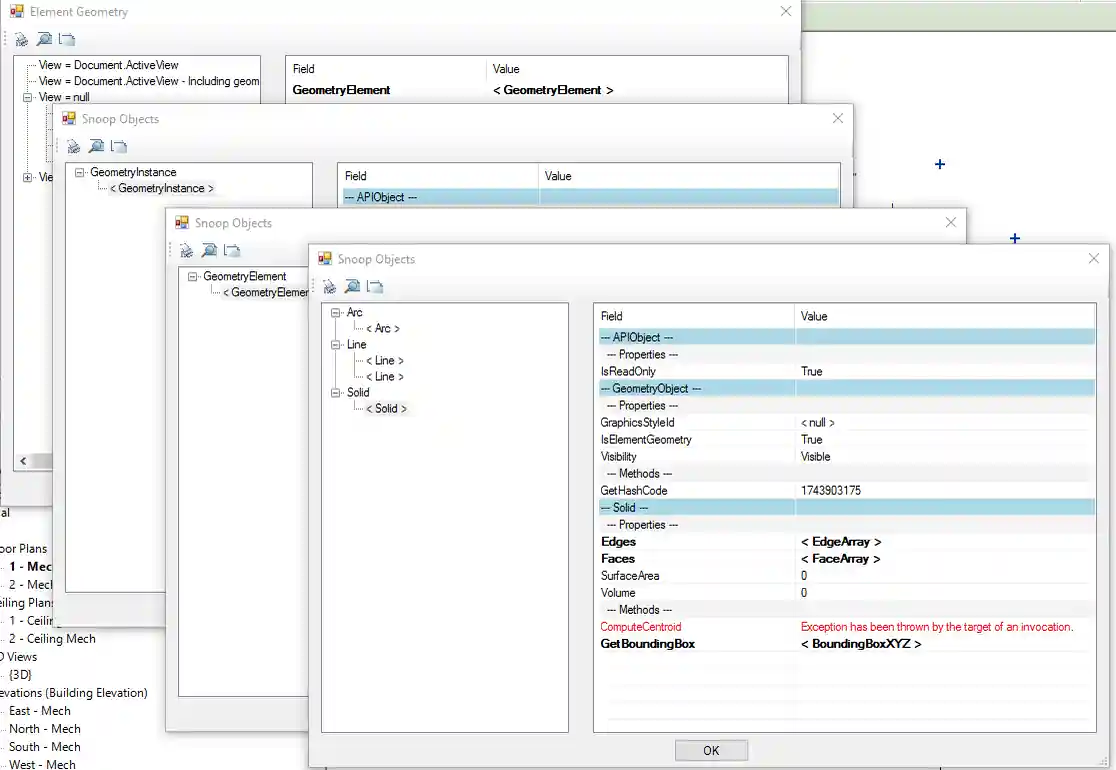Screen dimensions: 1116x770
Task: Click the Copy icon above the GeometryElement tree
Action: [x=232, y=251]
